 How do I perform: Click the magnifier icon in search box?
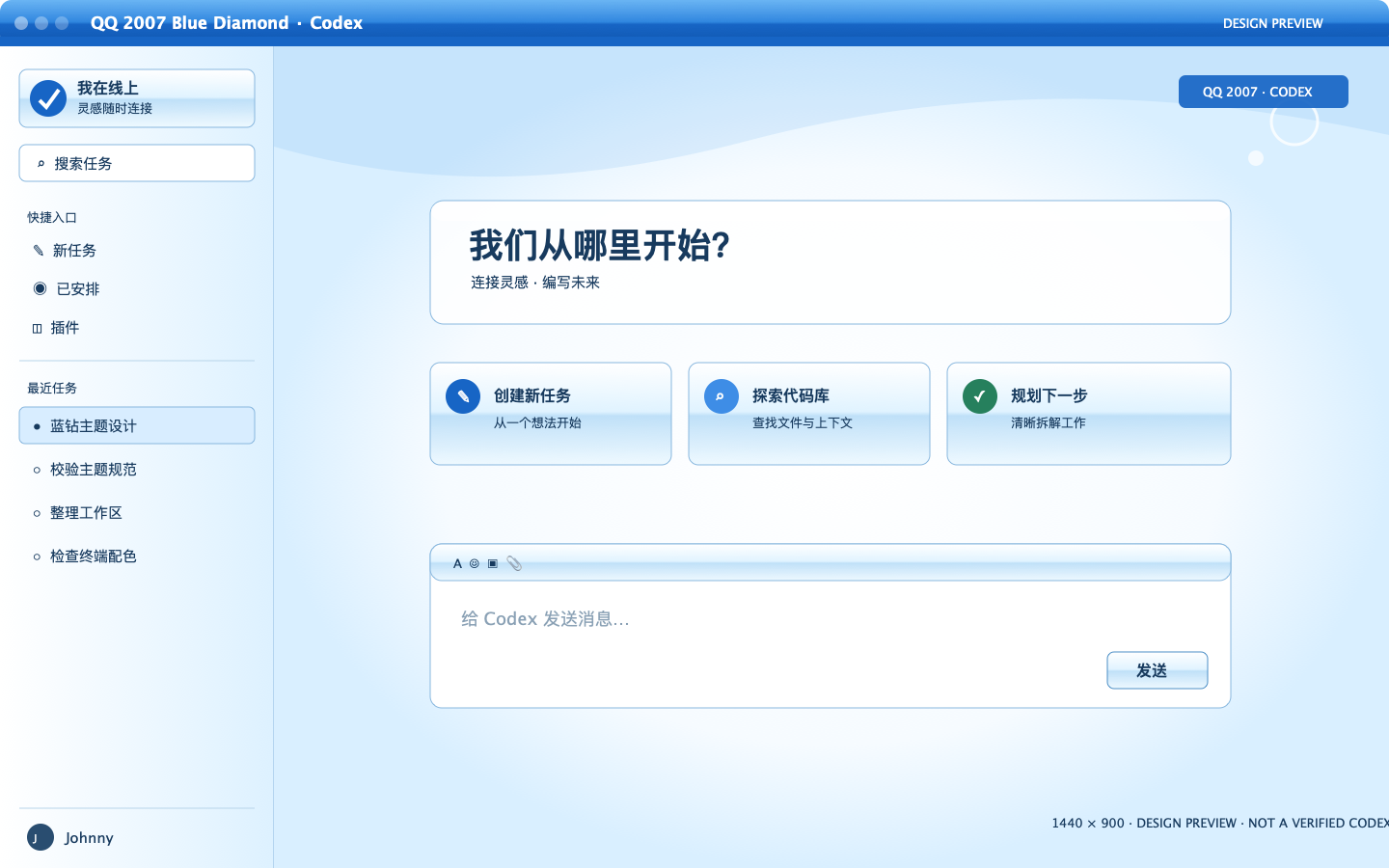point(41,164)
